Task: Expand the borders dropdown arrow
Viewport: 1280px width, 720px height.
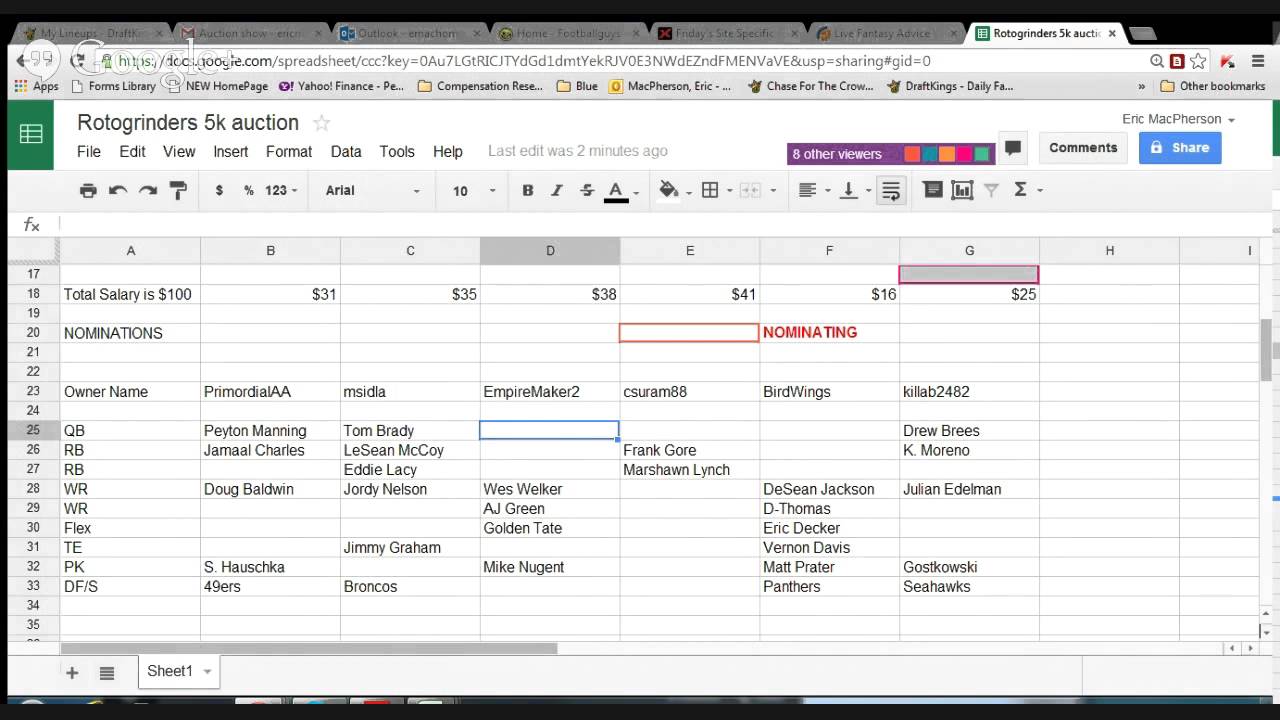Action: coord(729,190)
